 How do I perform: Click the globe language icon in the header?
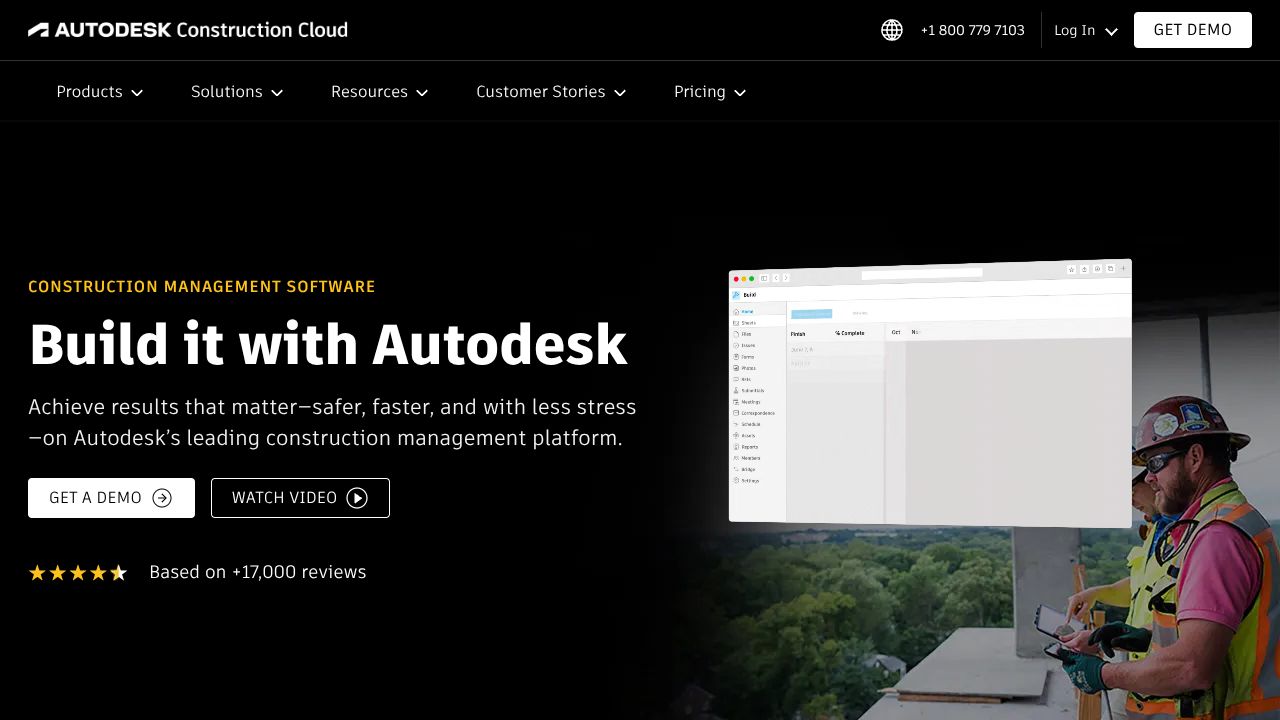tap(891, 30)
